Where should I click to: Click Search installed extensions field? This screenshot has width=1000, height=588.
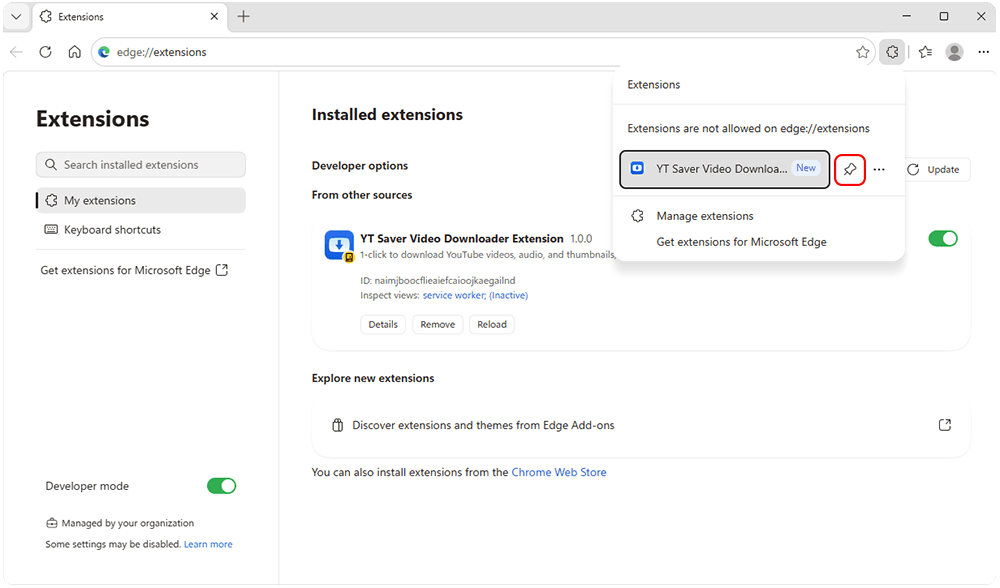[141, 165]
